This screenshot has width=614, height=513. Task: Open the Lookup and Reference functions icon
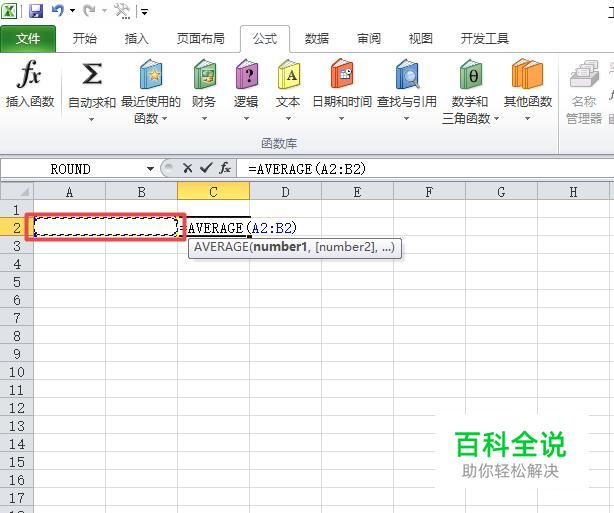(407, 74)
